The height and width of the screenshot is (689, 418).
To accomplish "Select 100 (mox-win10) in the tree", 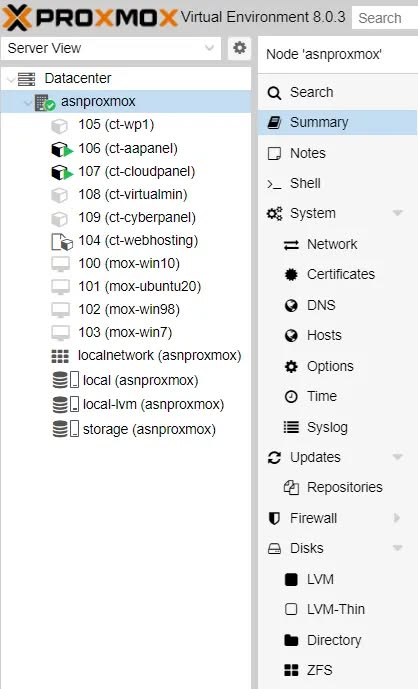I will 126,264.
